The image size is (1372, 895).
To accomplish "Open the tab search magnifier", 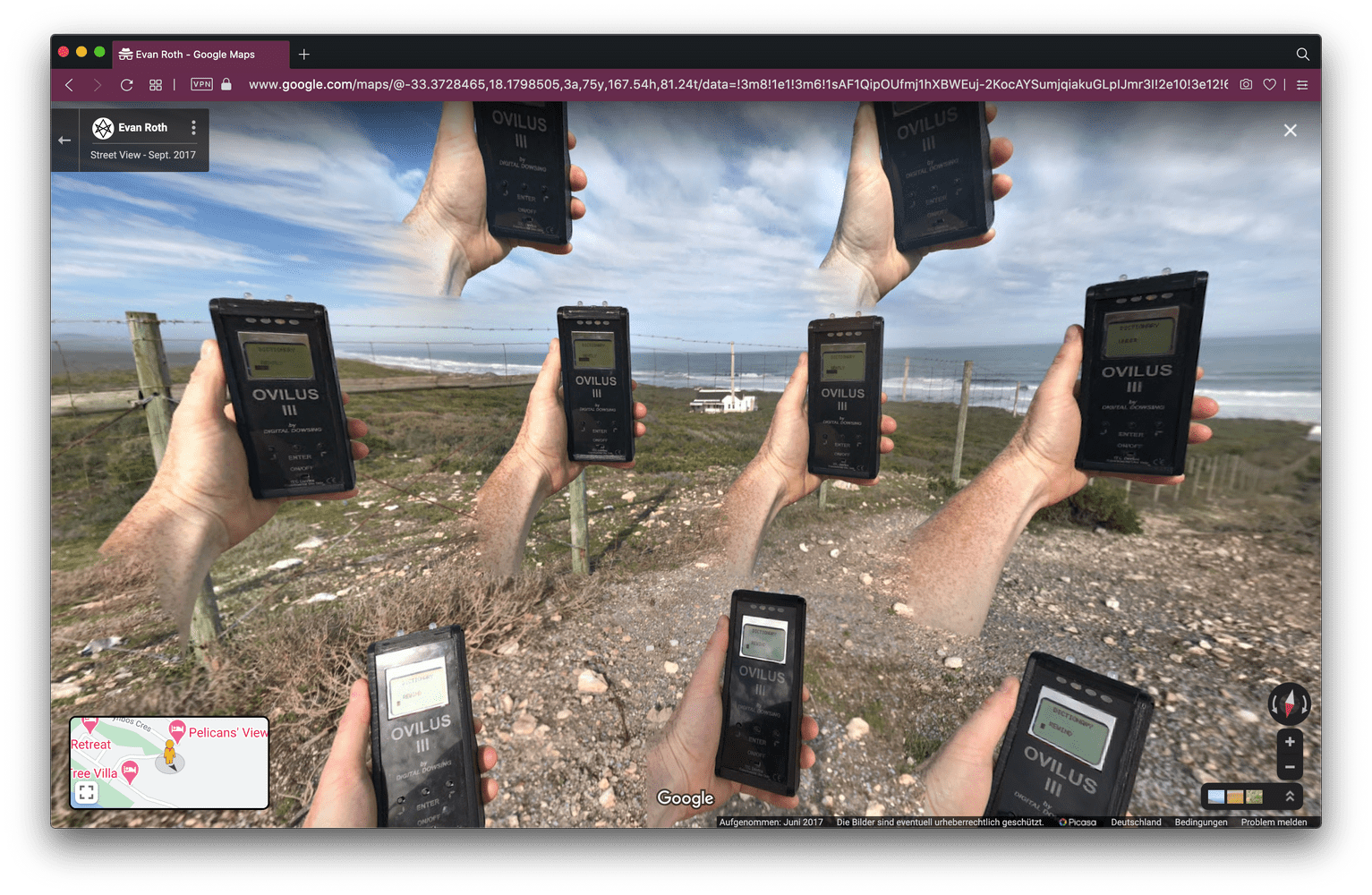I will click(1303, 55).
